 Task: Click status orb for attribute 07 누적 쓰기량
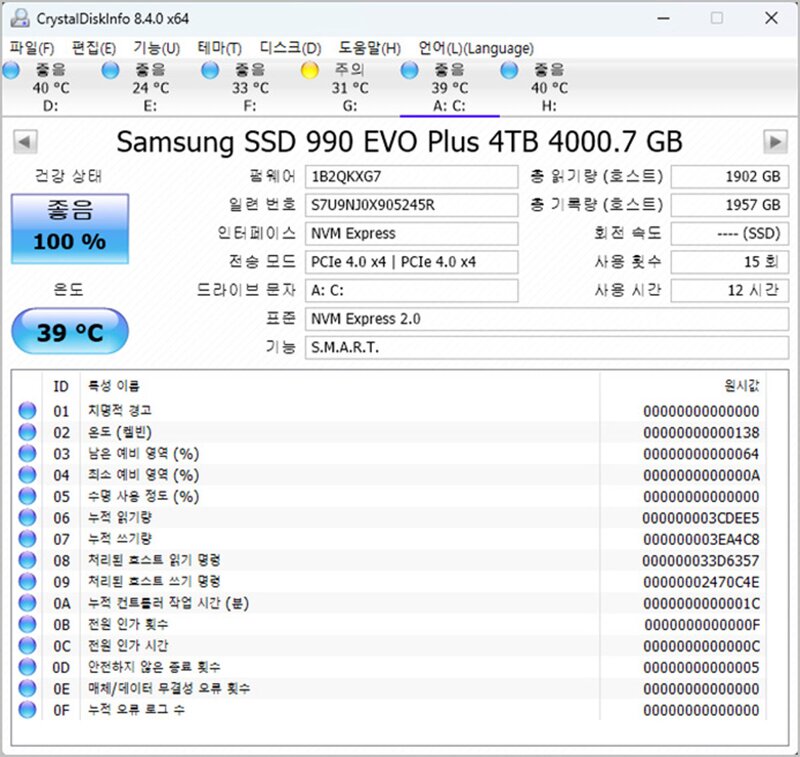[27, 539]
